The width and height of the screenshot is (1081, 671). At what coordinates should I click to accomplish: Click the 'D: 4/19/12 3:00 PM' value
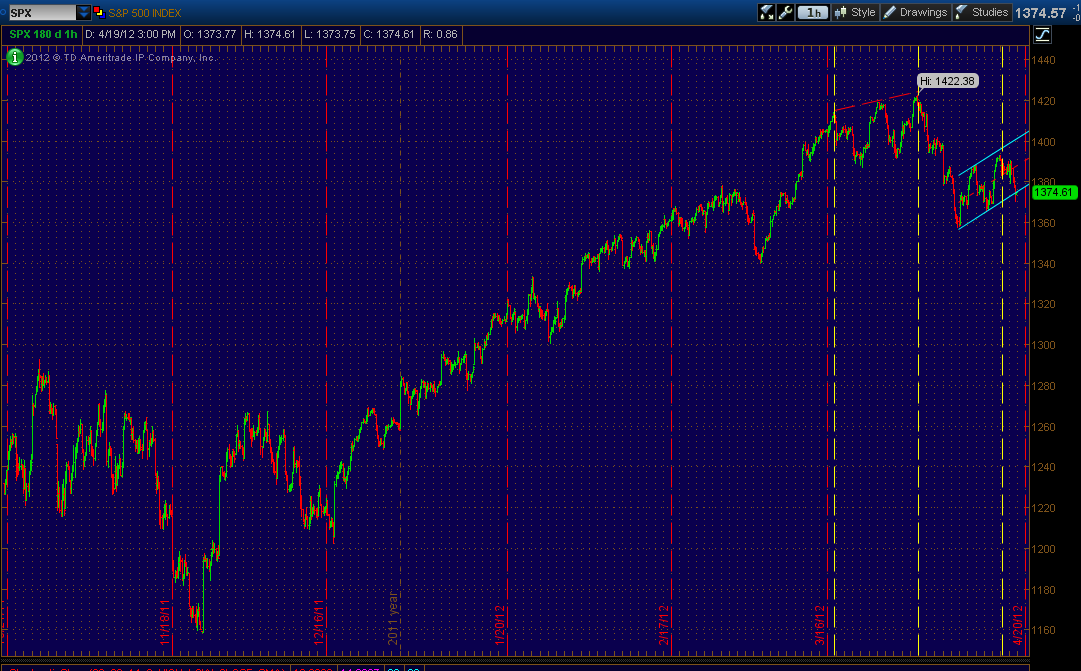pyautogui.click(x=130, y=34)
